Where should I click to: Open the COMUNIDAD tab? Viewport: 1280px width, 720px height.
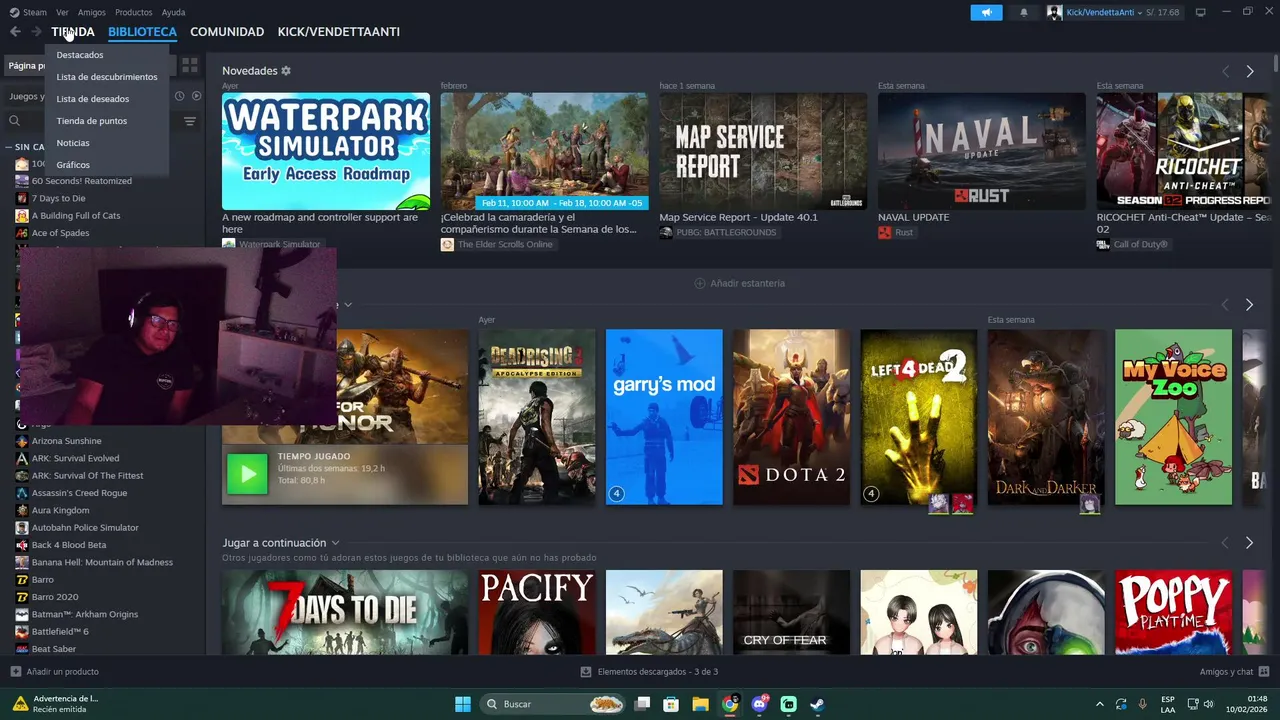click(227, 32)
